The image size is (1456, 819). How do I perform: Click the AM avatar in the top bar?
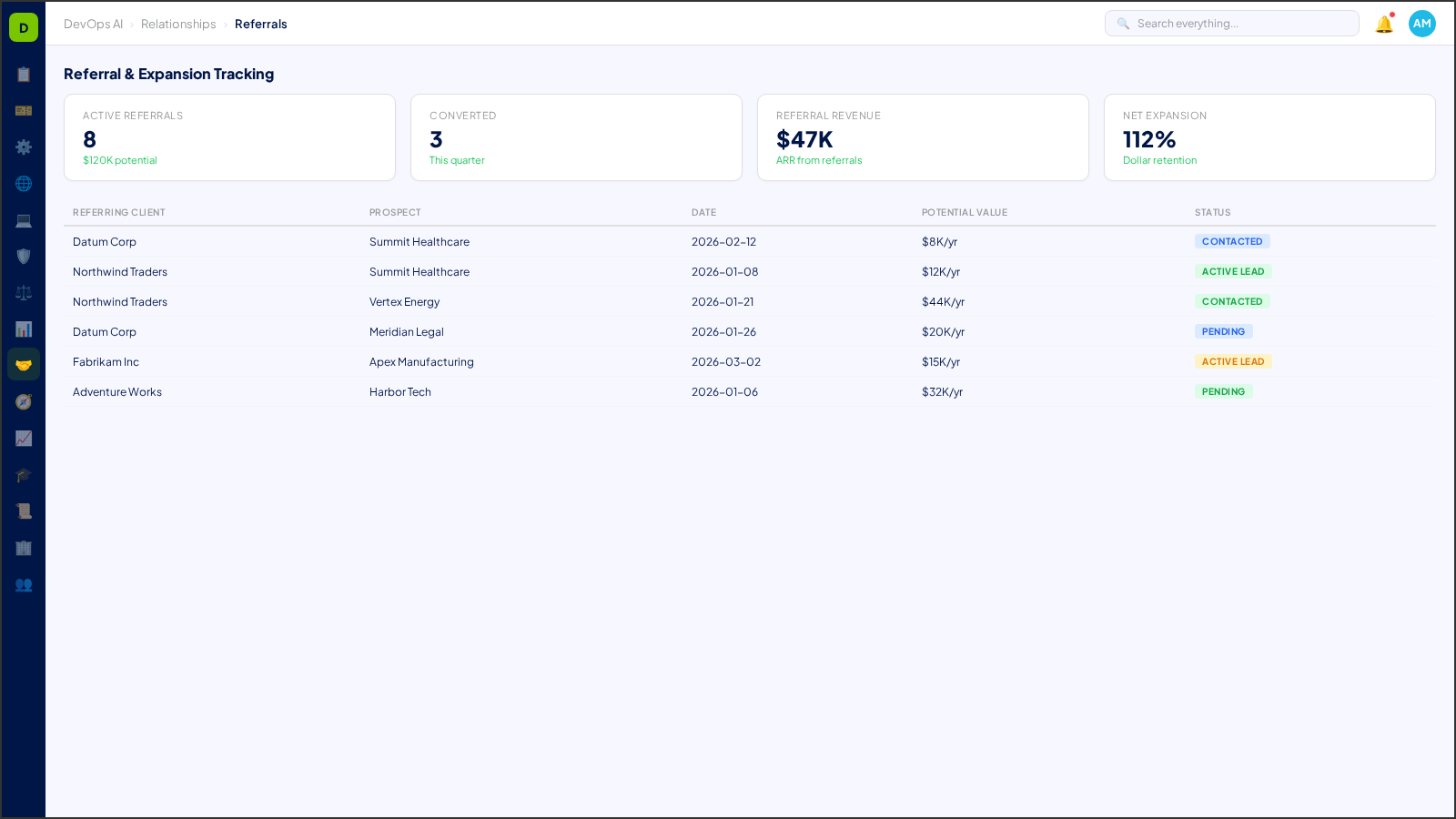point(1421,24)
